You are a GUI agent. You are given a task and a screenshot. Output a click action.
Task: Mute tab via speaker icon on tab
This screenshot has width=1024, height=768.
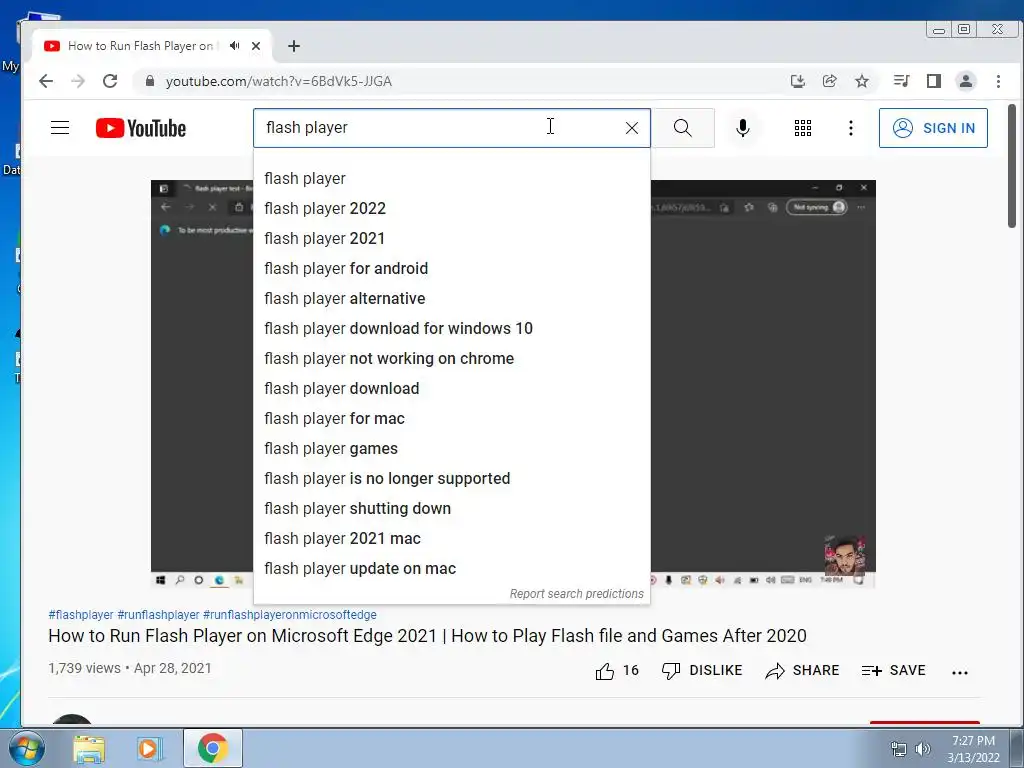point(234,46)
